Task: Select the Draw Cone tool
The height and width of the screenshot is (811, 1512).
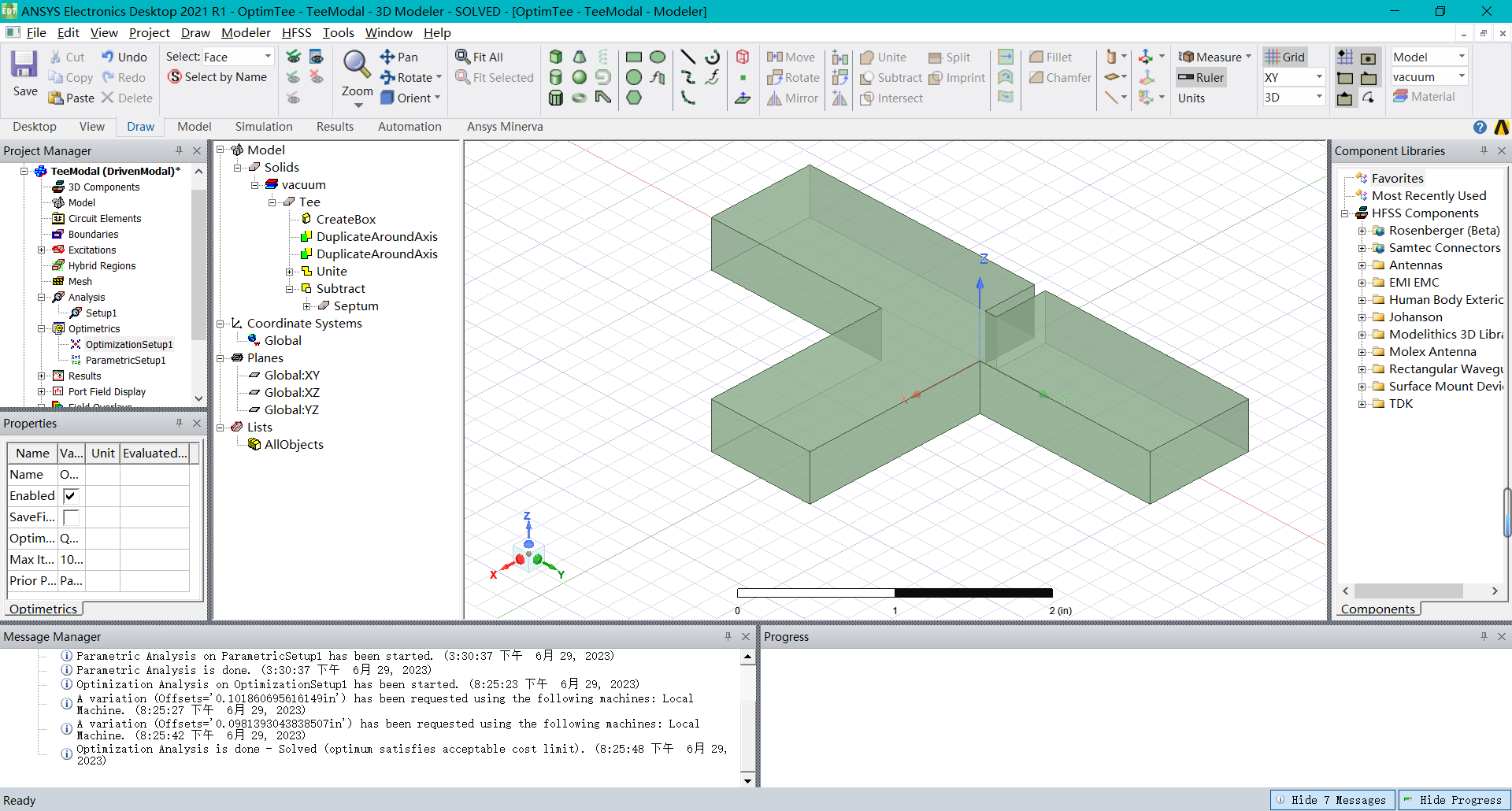Action: [580, 57]
